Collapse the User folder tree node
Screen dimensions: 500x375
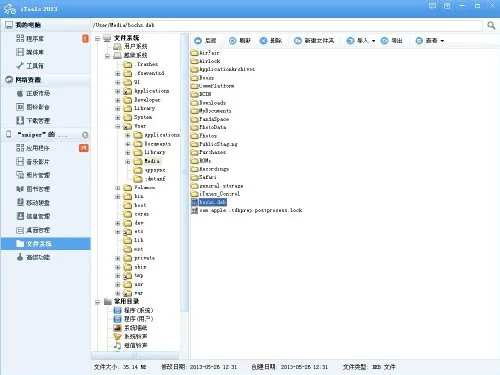point(117,126)
